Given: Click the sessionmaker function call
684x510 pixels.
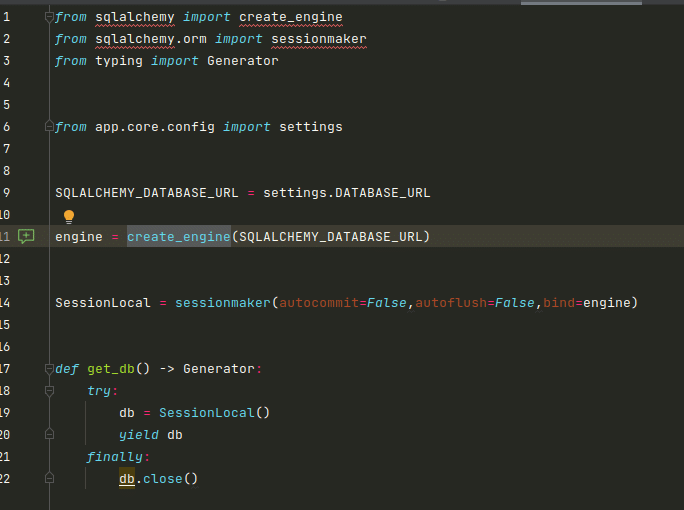Looking at the screenshot, I should coord(222,303).
